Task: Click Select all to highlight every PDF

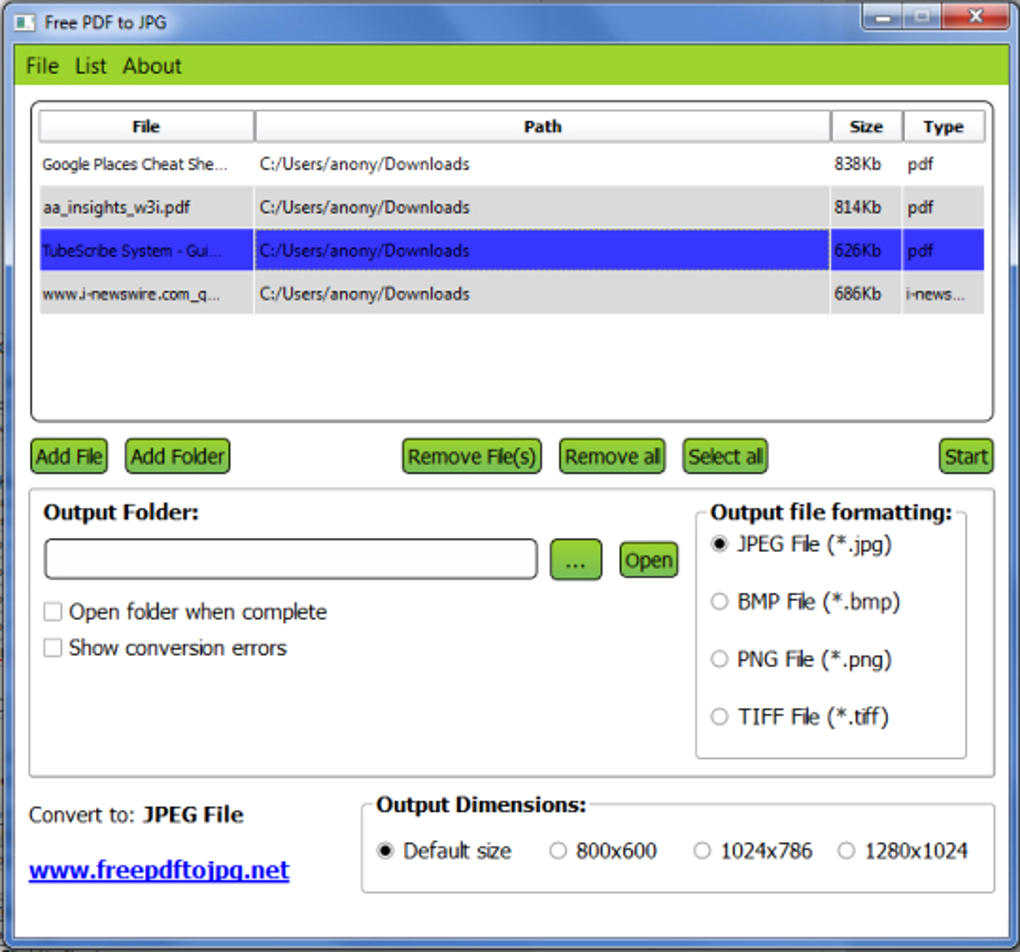Action: point(724,456)
